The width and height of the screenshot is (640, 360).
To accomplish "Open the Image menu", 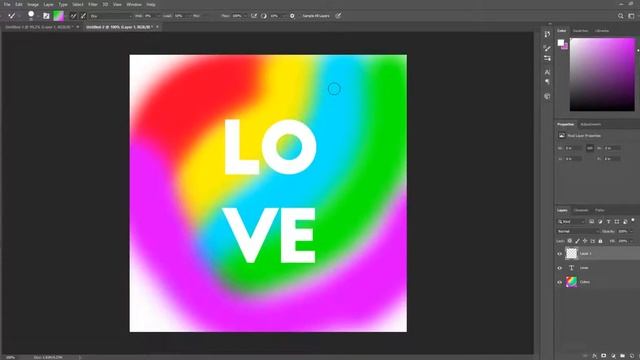I will 33,4.
